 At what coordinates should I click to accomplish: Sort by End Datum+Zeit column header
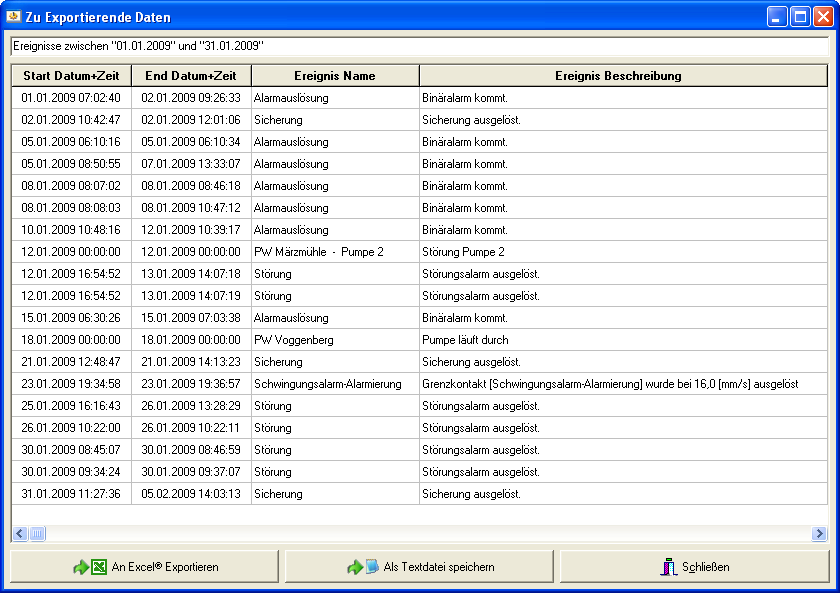click(191, 76)
